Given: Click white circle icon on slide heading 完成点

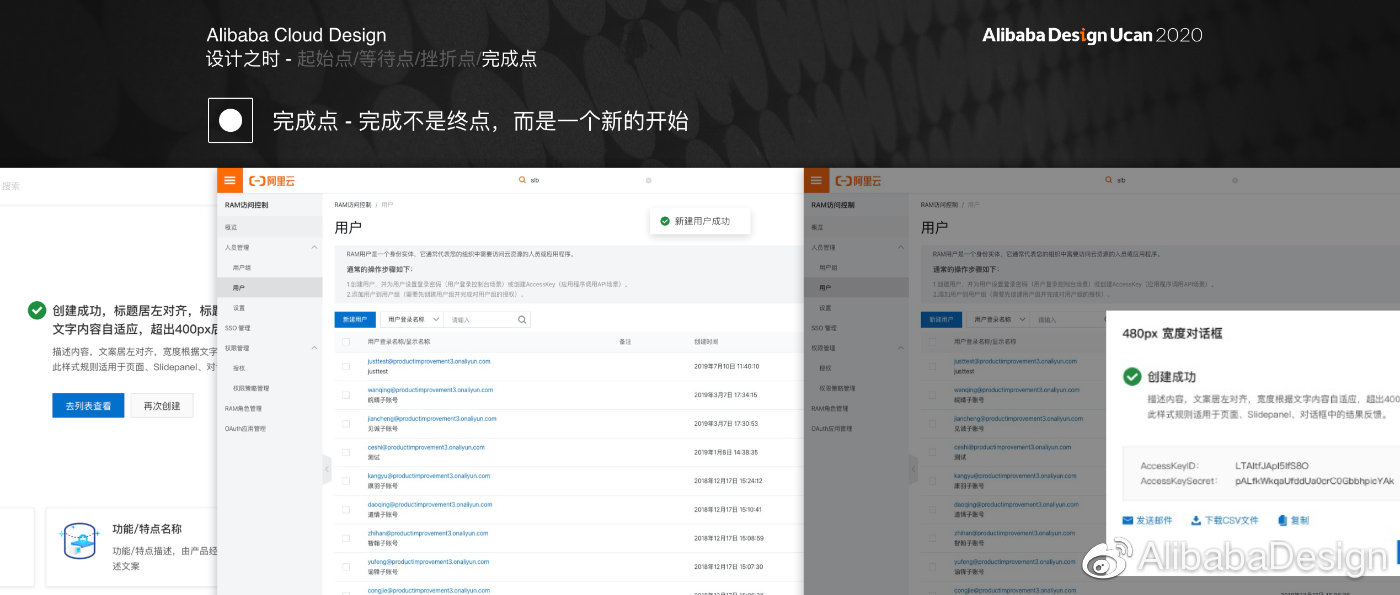Looking at the screenshot, I should [230, 121].
